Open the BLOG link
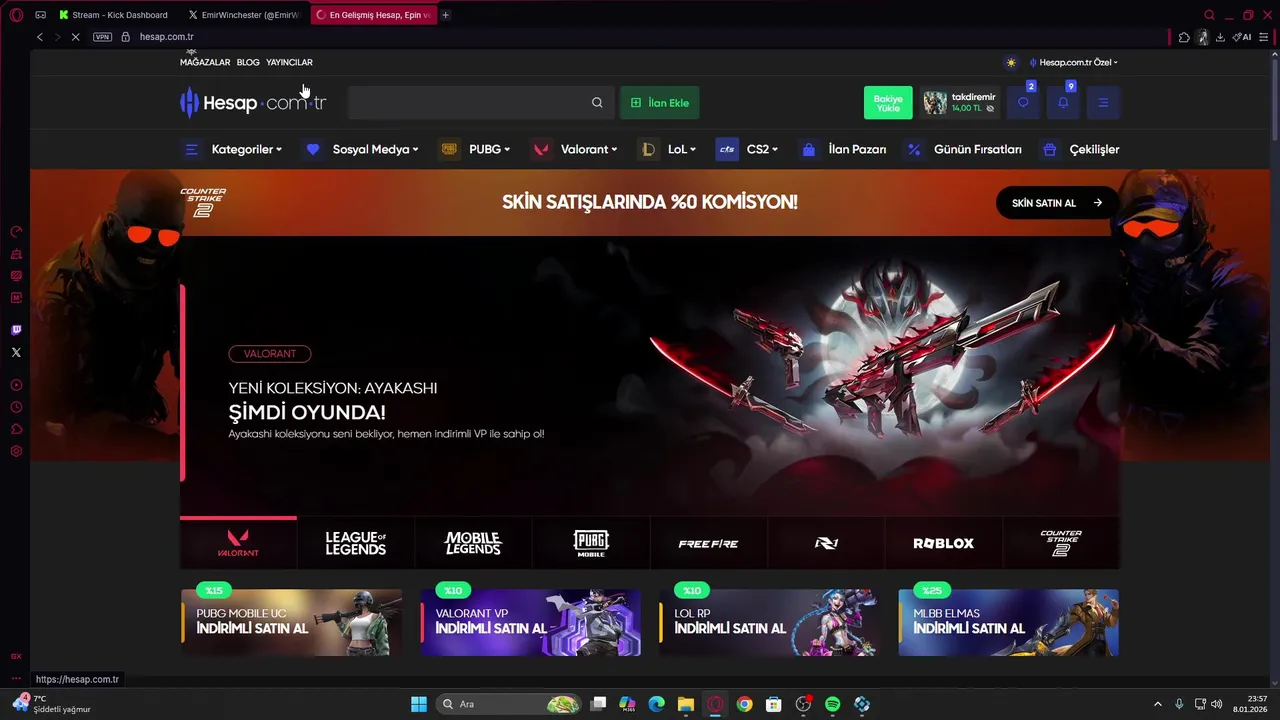This screenshot has width=1280, height=720. click(248, 62)
